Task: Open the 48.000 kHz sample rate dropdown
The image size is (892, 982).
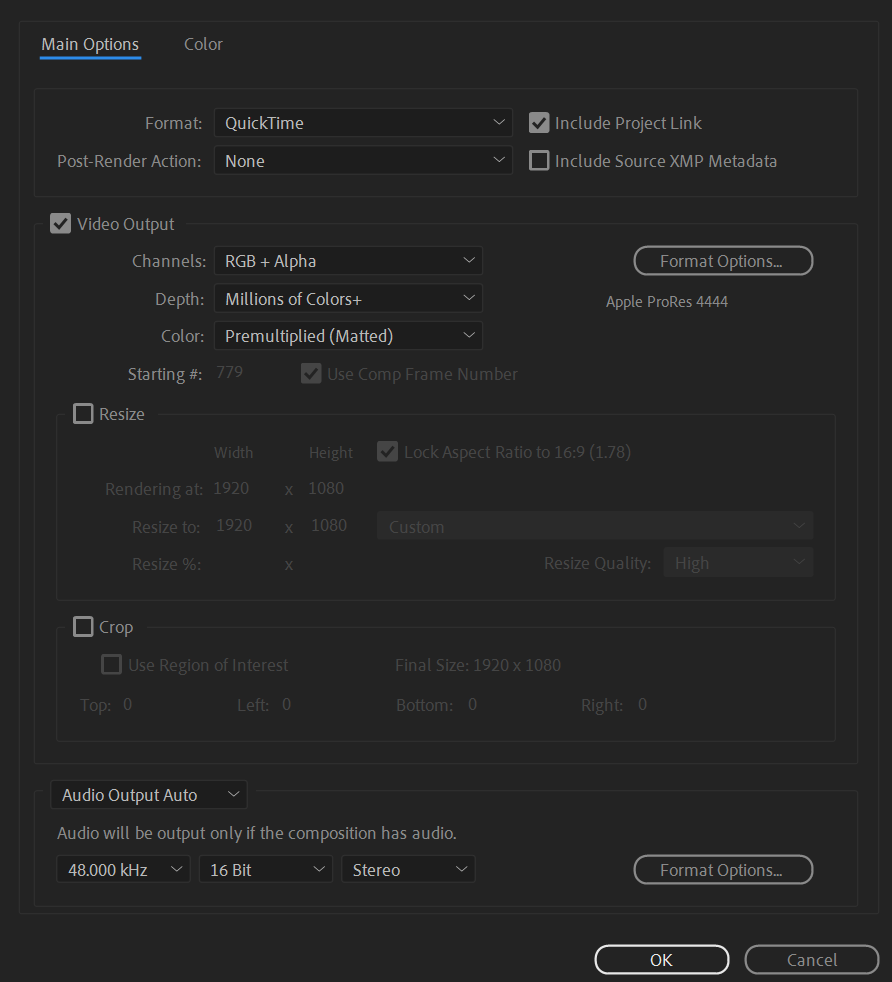Action: point(122,869)
